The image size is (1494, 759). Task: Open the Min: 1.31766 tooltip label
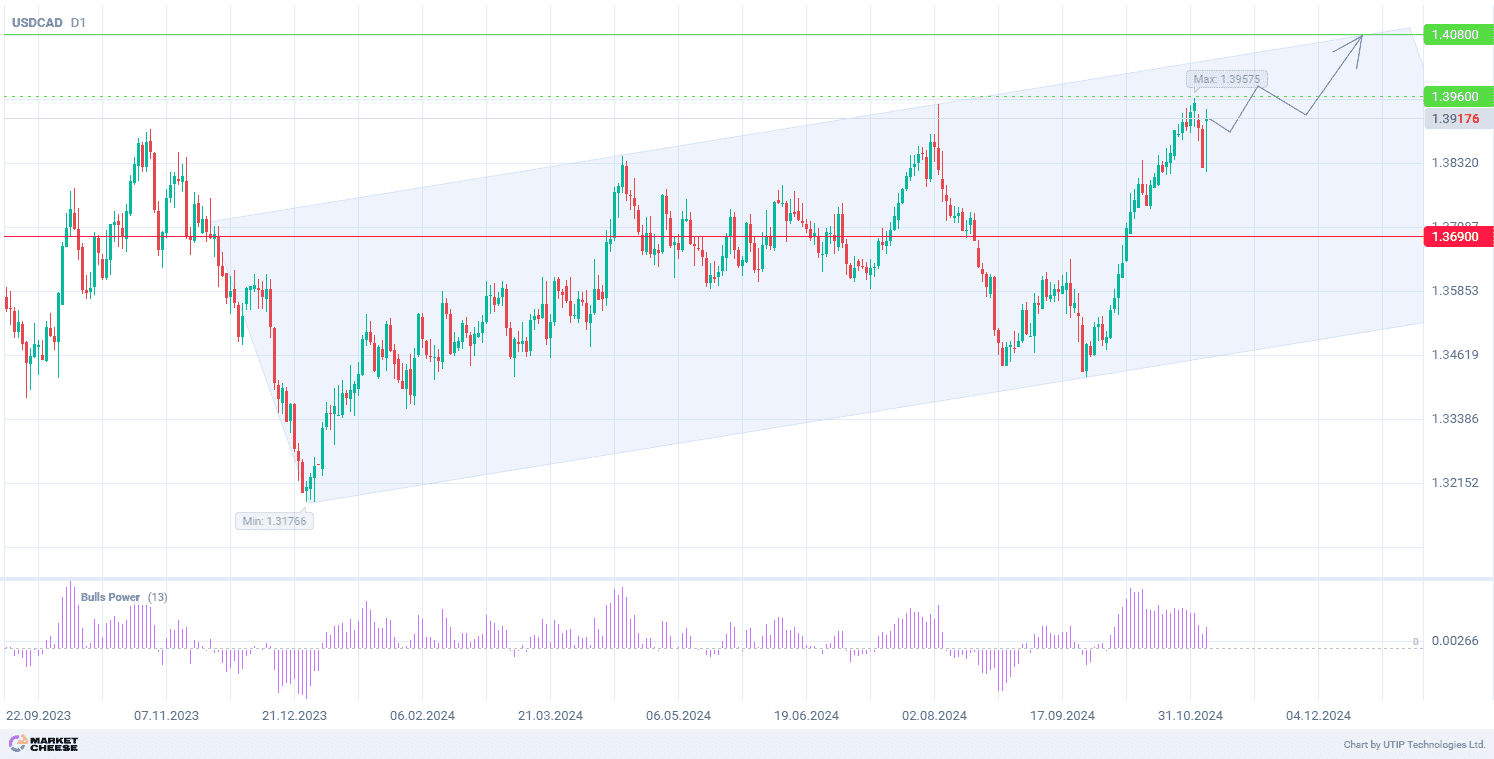(275, 521)
